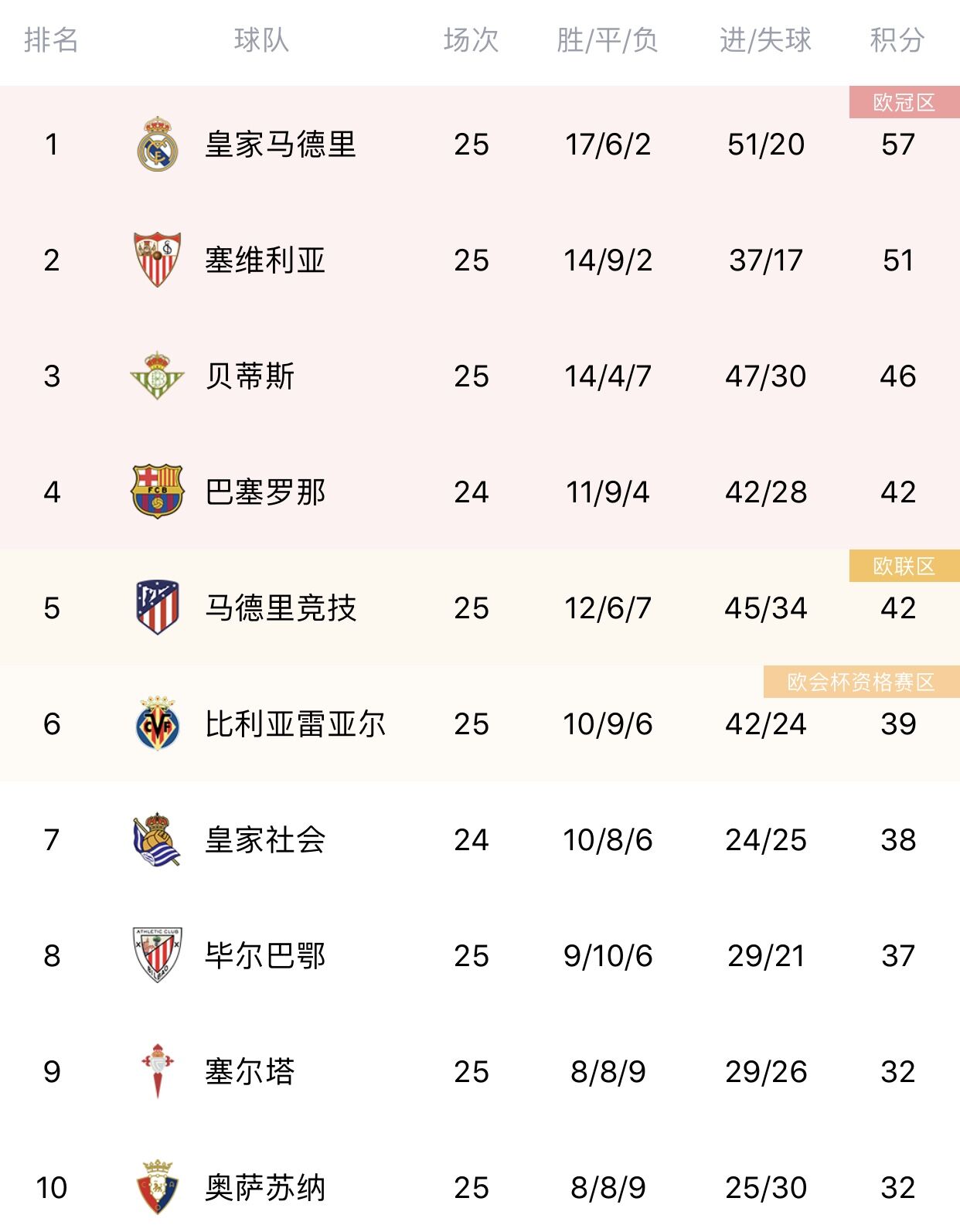Screen dimensions: 960x1232
Task: Select the 进/失球 column header
Action: [x=765, y=40]
